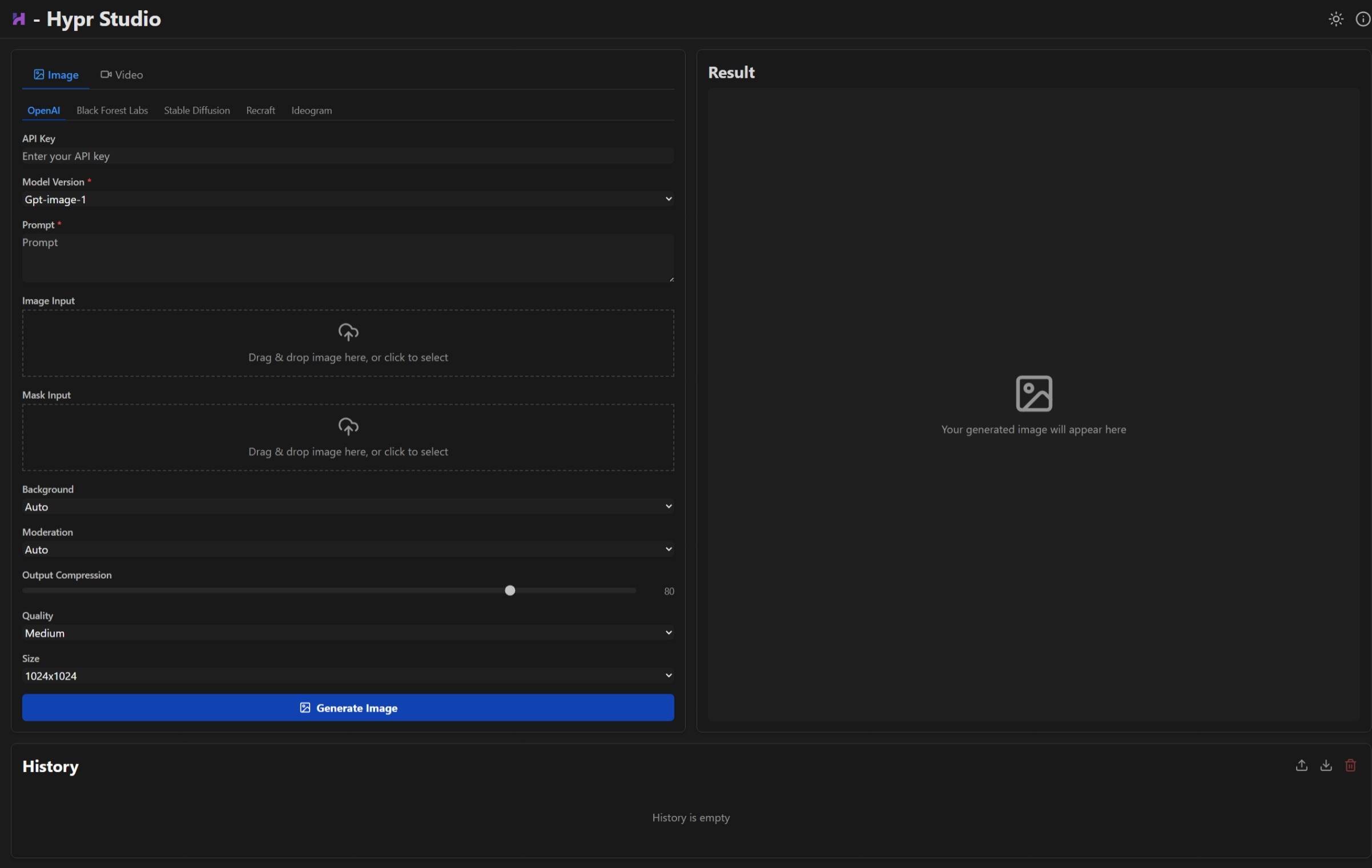
Task: Click the history download icon
Action: (1326, 765)
